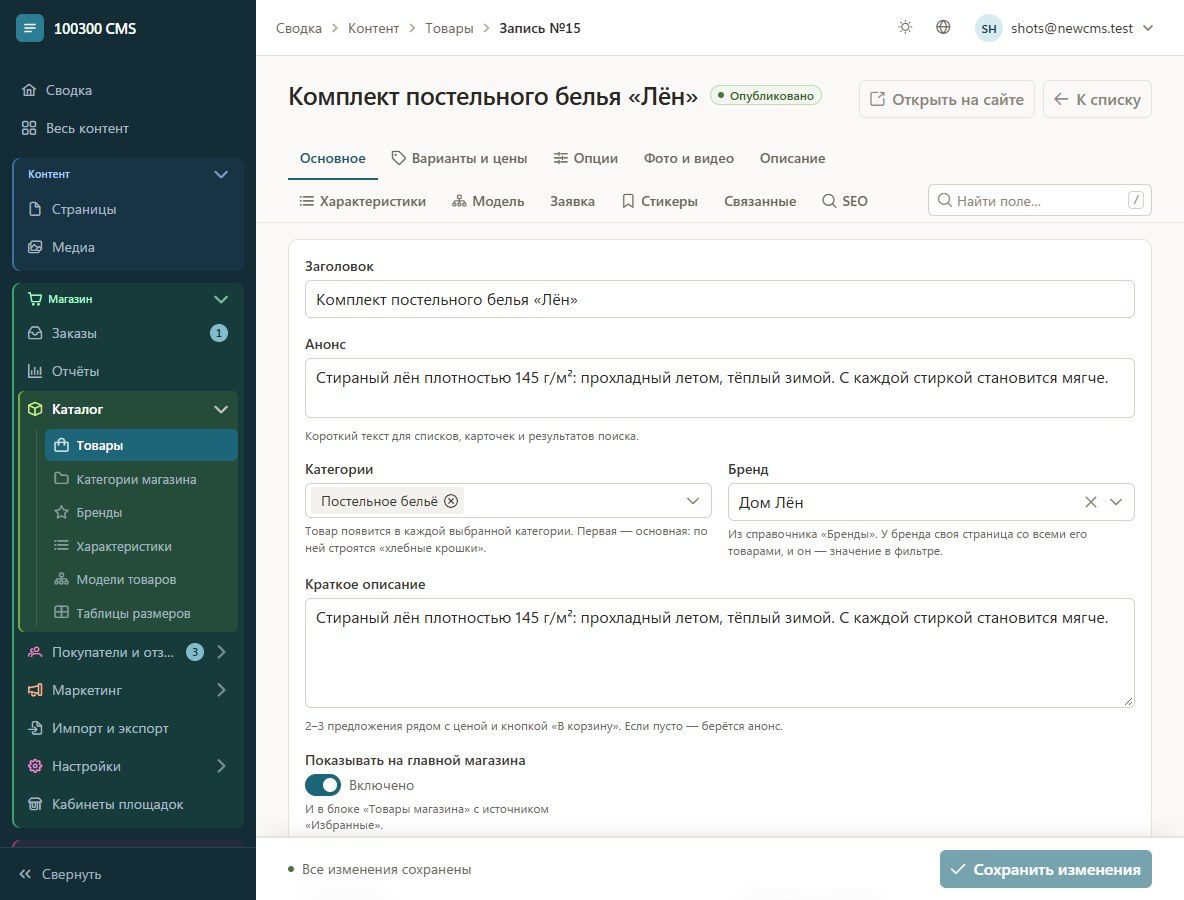Click the 100300 CMS logo icon
Viewport: 1184px width, 900px height.
[x=29, y=28]
